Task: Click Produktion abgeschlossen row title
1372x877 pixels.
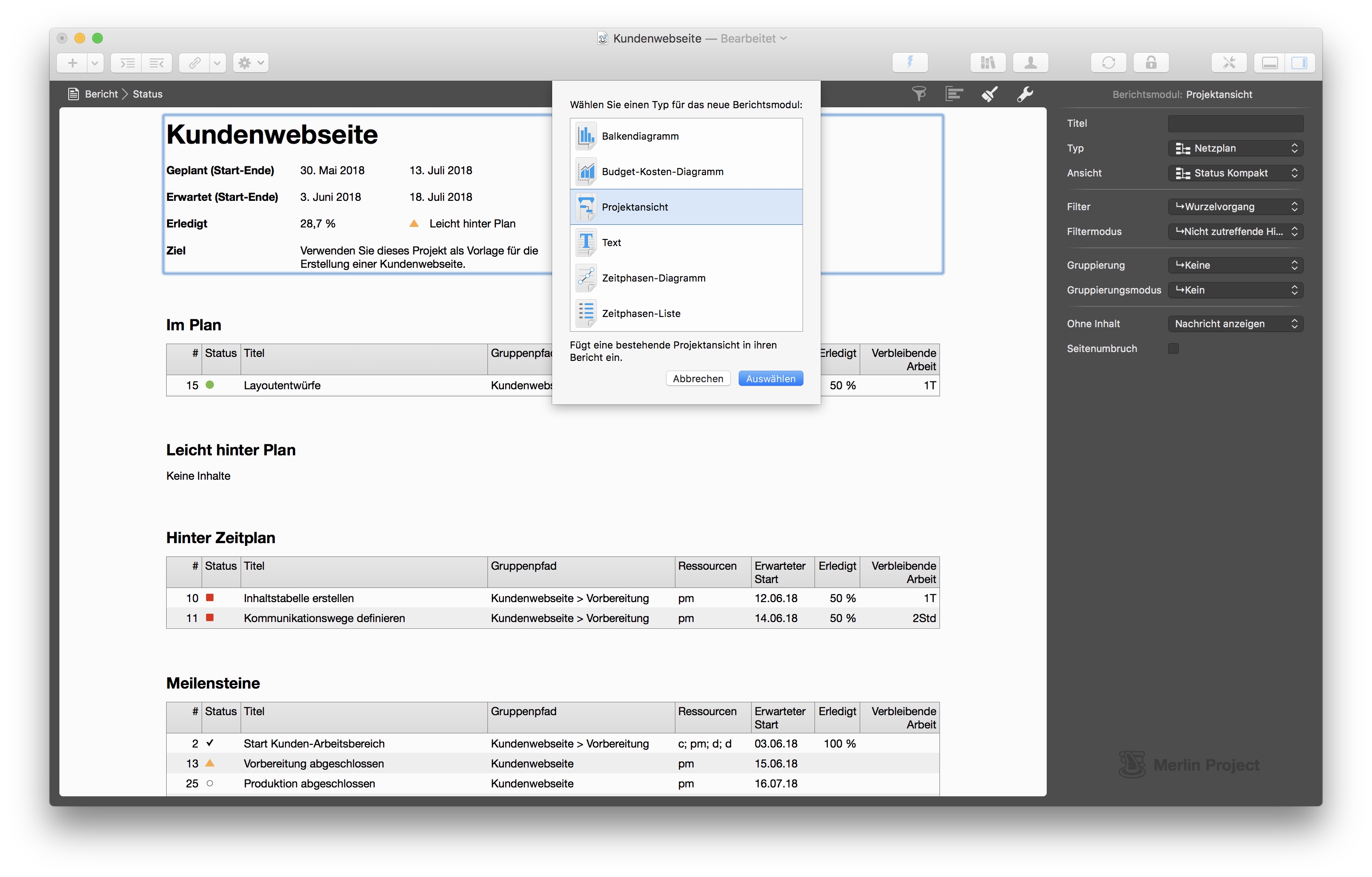Action: 309,783
